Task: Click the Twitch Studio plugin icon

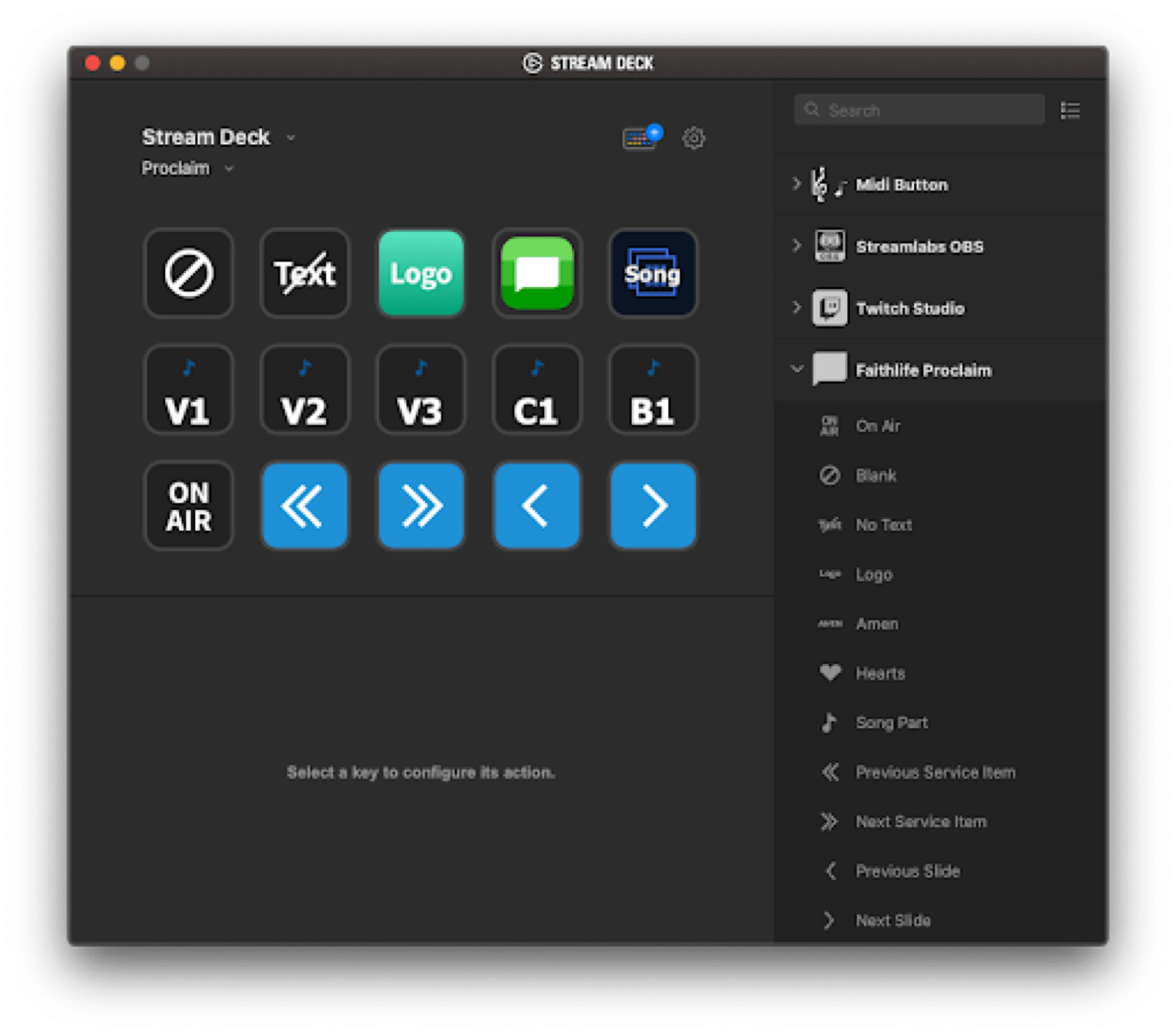Action: pos(830,308)
